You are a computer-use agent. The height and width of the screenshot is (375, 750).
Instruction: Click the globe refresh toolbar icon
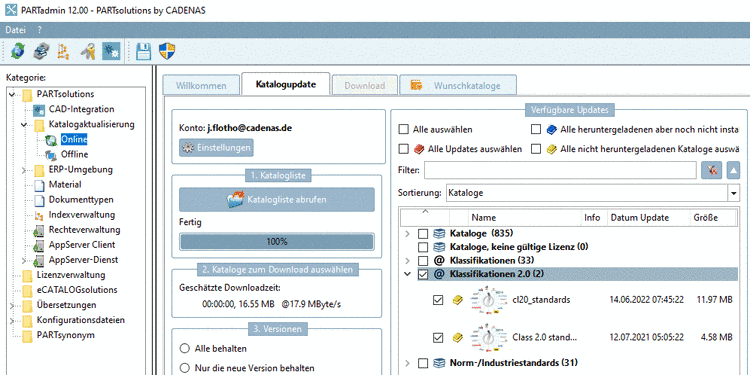17,50
